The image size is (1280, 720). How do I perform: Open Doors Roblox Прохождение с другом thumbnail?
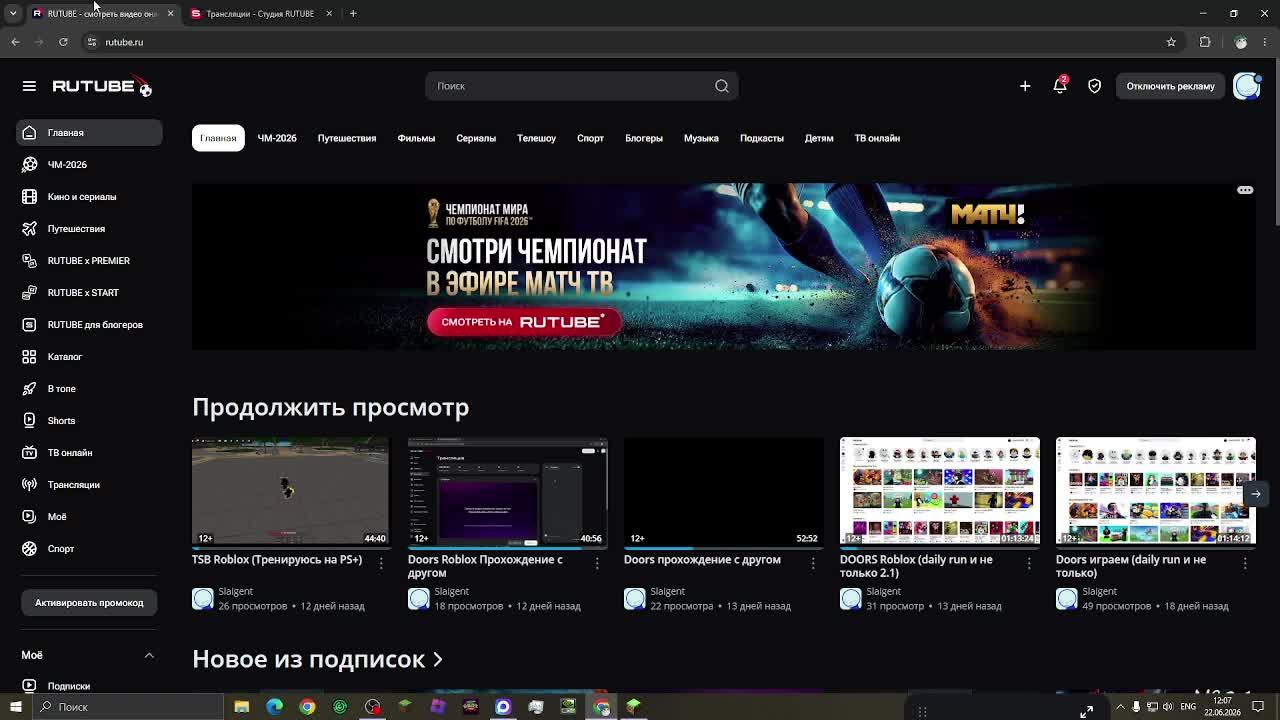point(508,491)
